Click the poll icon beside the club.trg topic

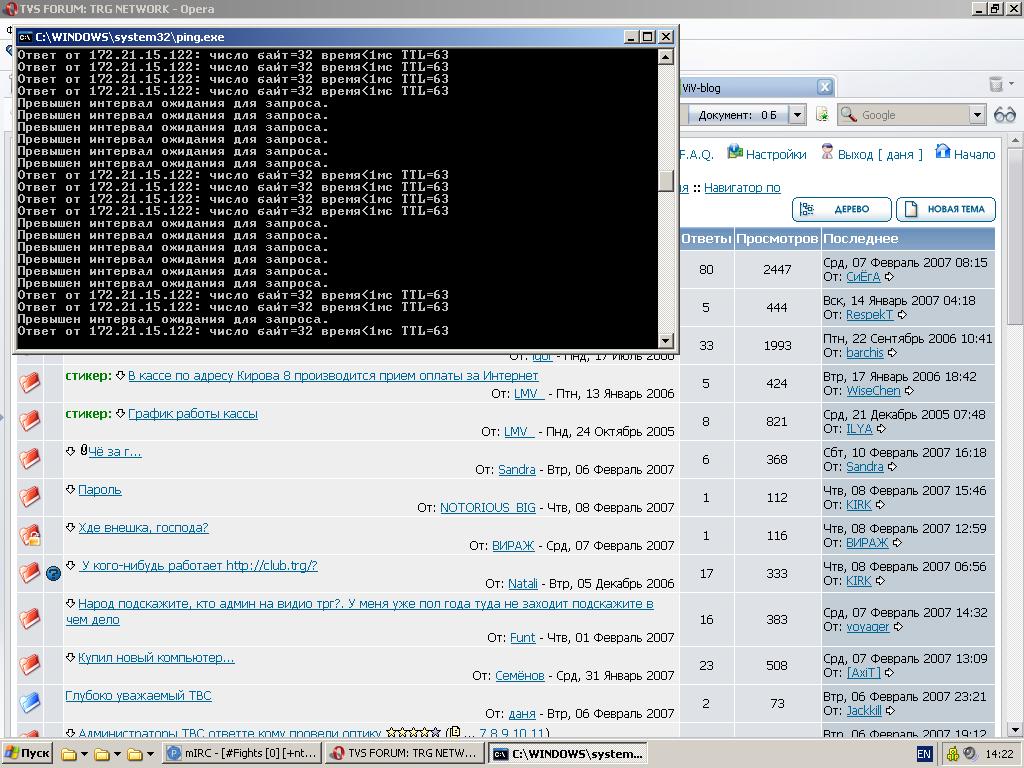point(54,573)
